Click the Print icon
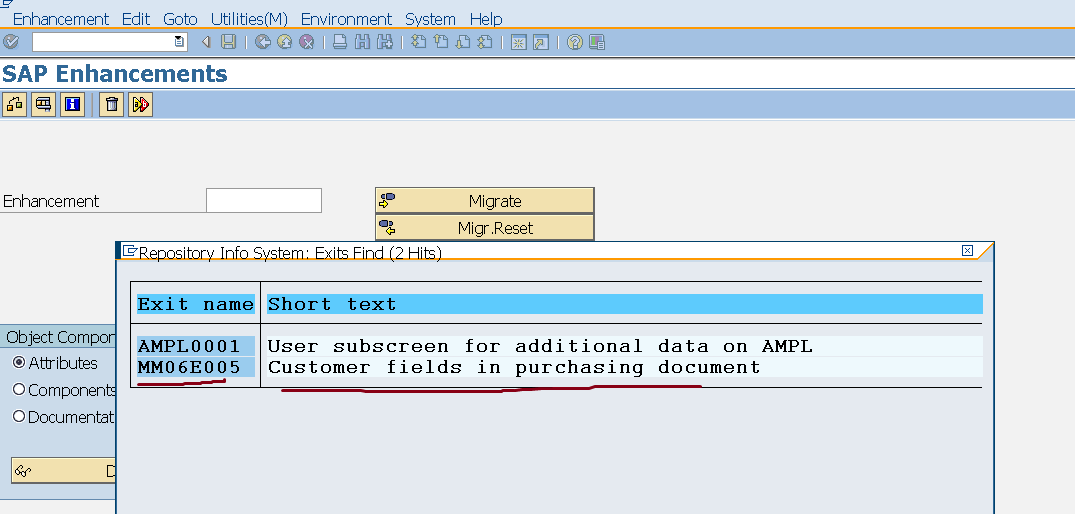Screen dimensions: 1075x514 (x=340, y=42)
